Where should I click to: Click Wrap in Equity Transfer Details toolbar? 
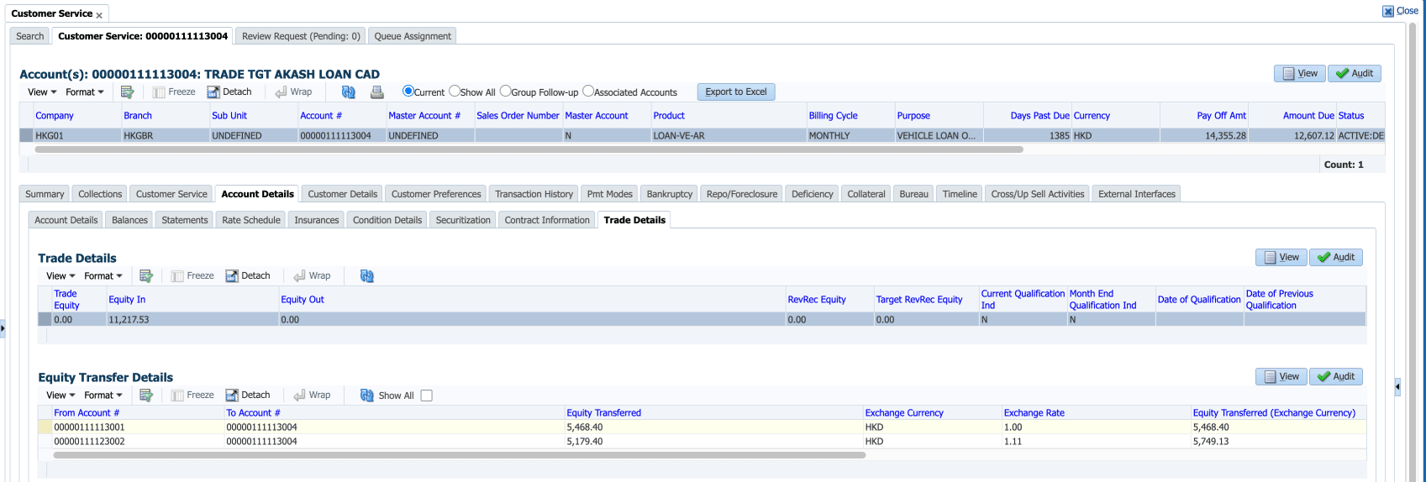coord(312,396)
